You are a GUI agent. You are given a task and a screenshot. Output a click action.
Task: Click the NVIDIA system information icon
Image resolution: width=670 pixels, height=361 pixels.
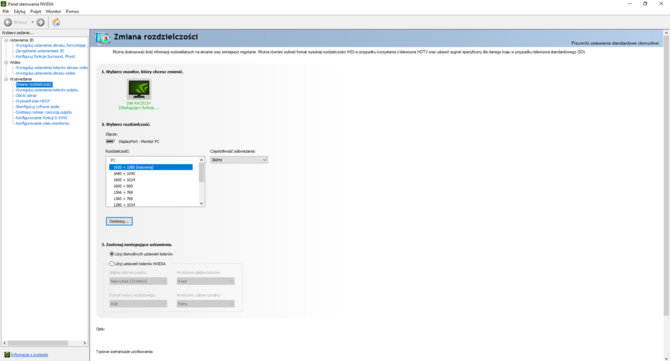(7, 355)
